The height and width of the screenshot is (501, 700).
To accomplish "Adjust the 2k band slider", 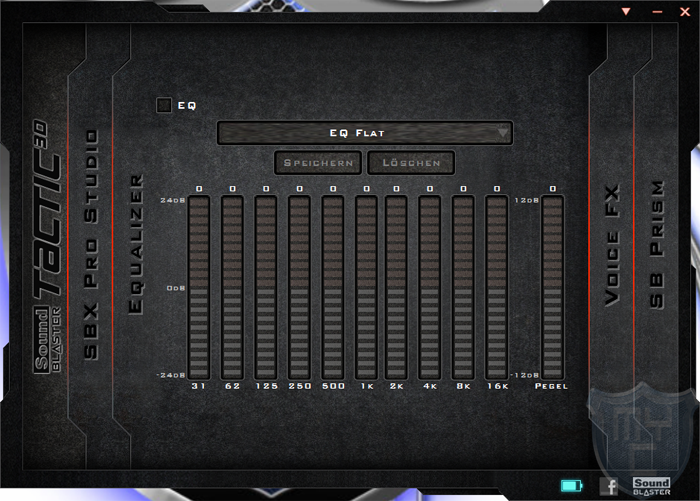I will [x=396, y=287].
